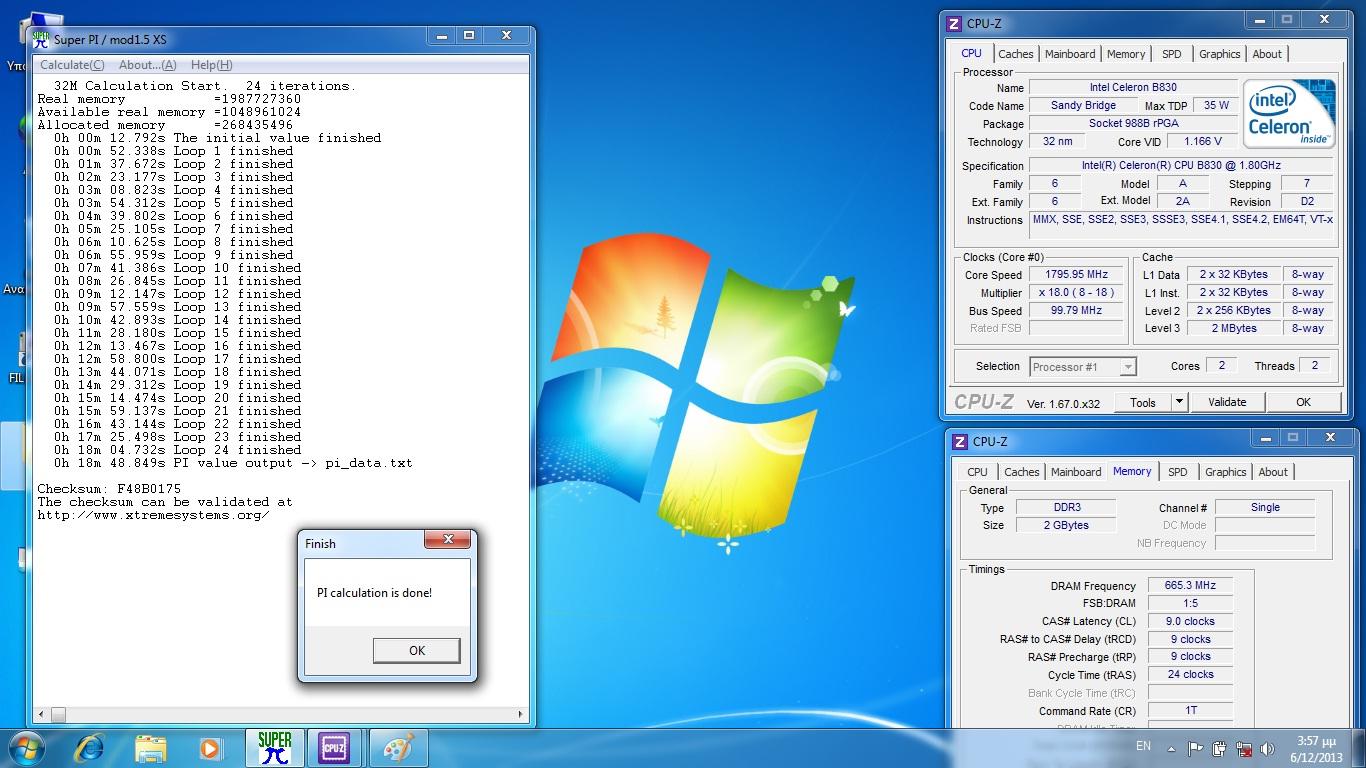Select the SPD tab in the upper CPU-Z window
Image resolution: width=1366 pixels, height=768 pixels.
[1172, 54]
